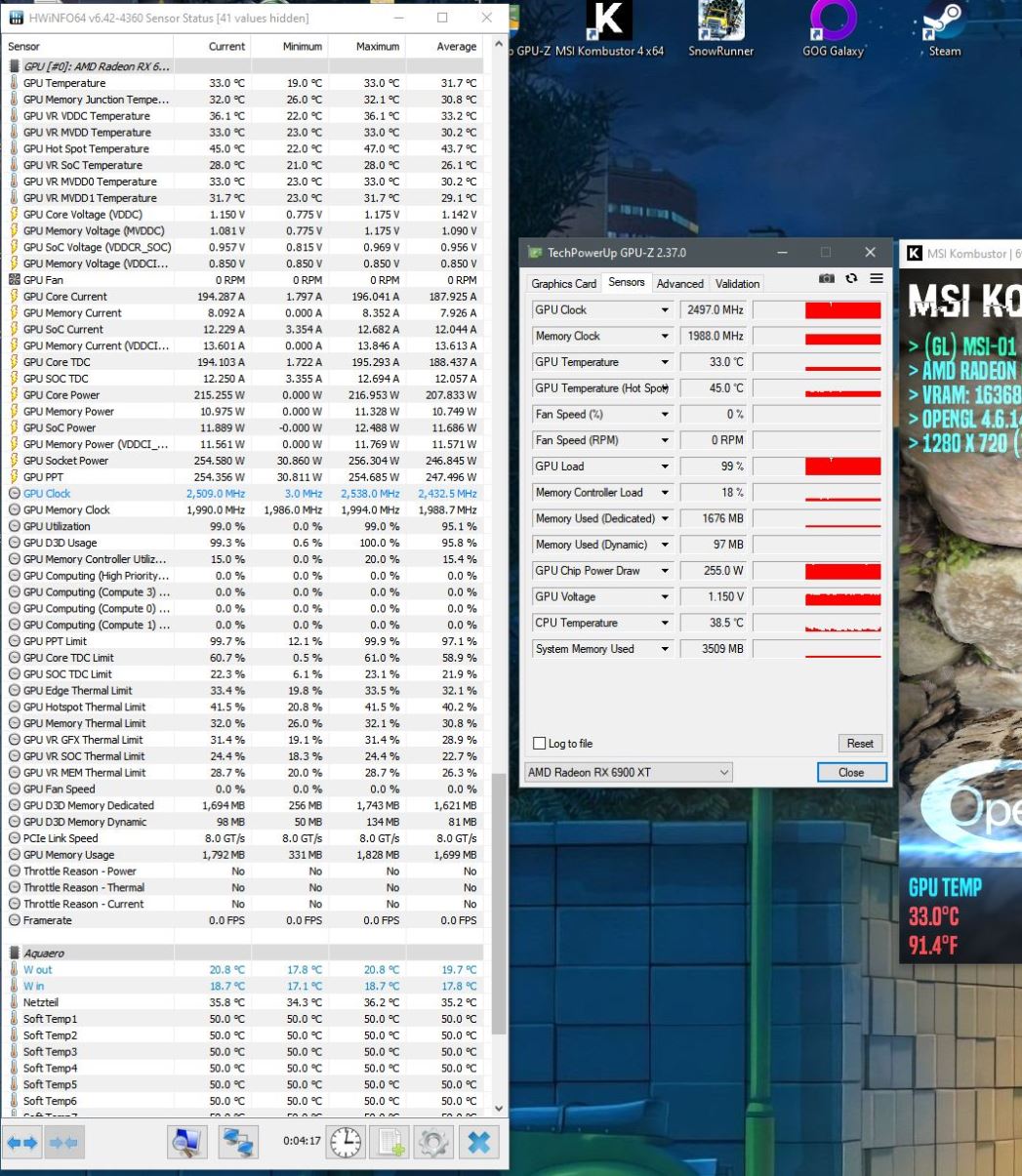Click the MSI Kombustor window title icon

[x=915, y=254]
